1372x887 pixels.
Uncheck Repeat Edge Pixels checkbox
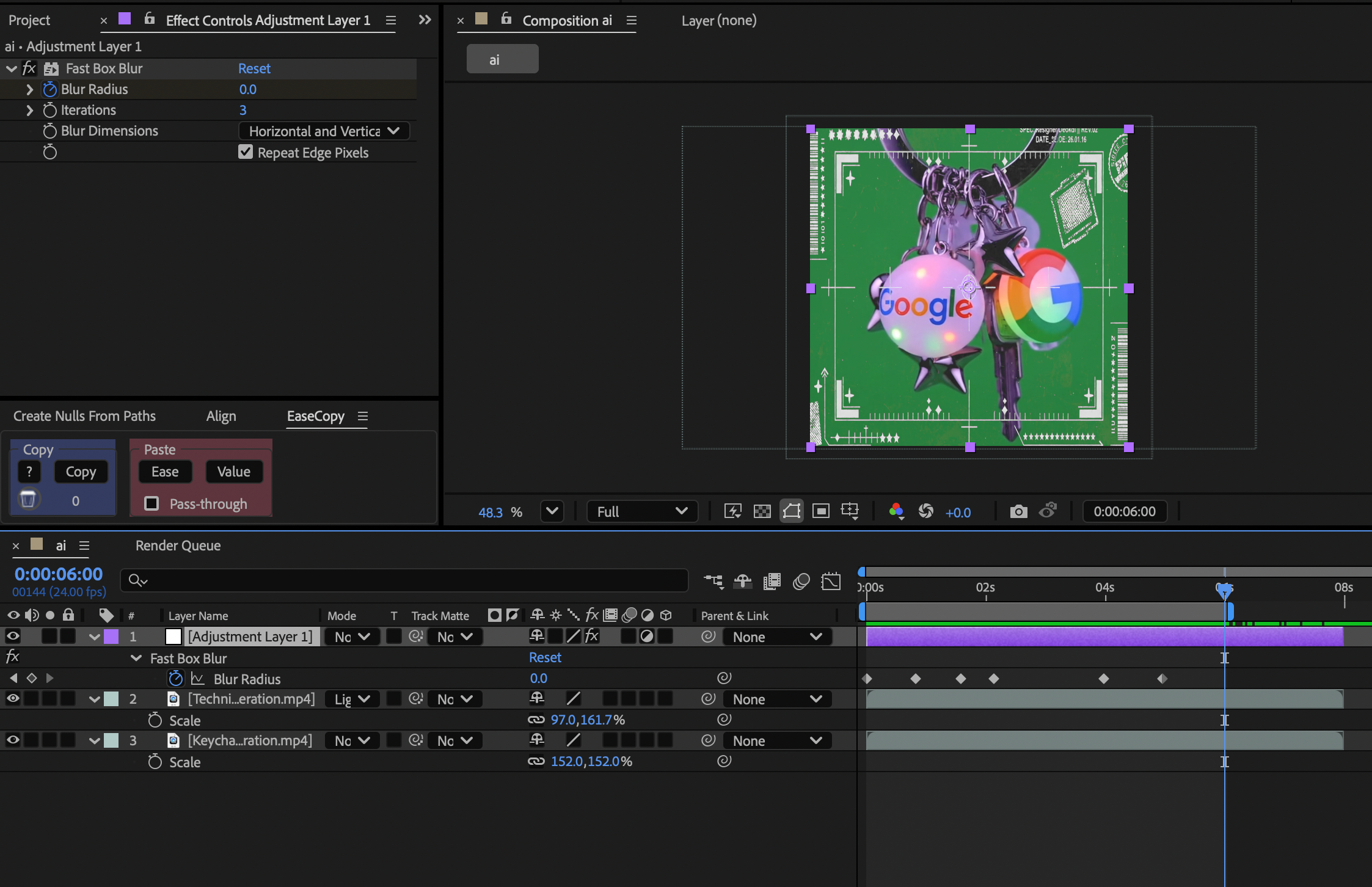(x=246, y=152)
